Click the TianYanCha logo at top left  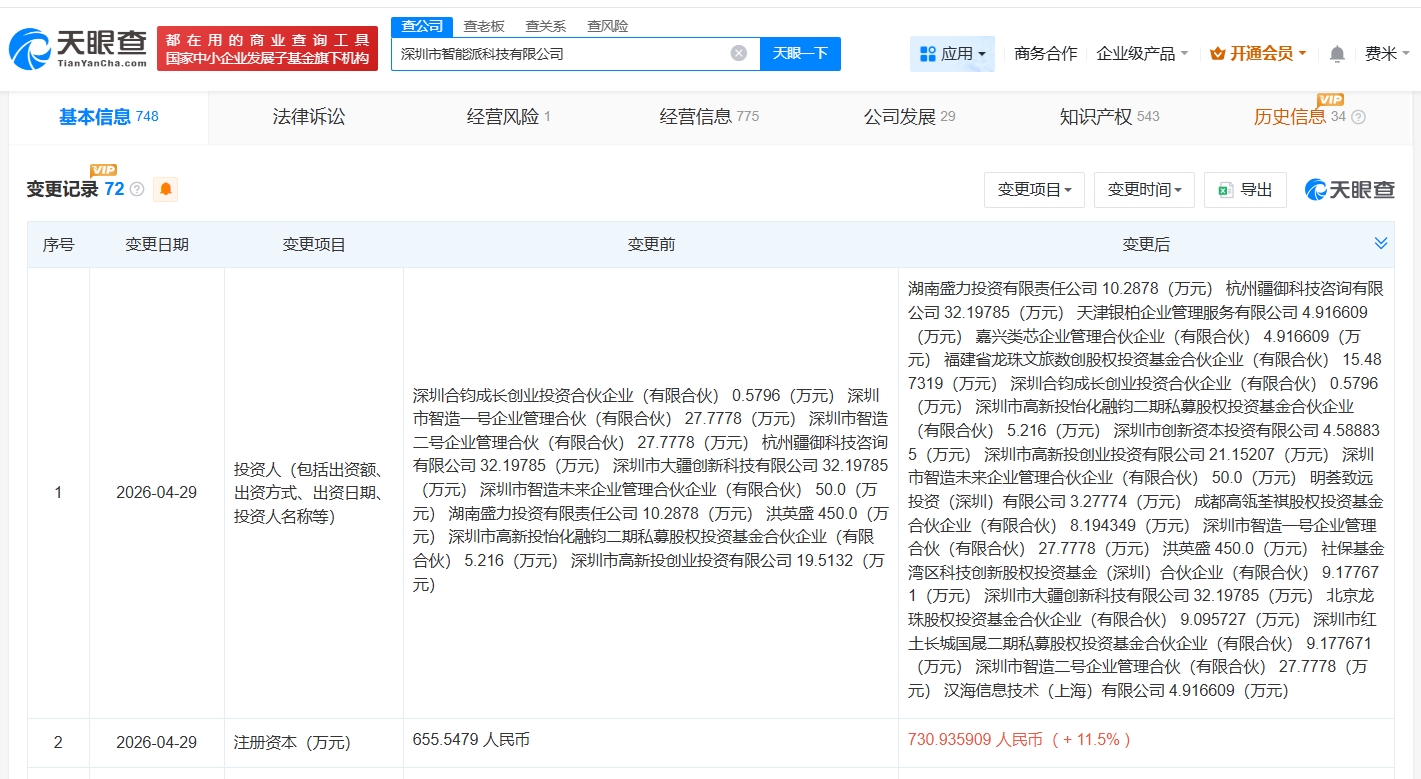coord(78,47)
